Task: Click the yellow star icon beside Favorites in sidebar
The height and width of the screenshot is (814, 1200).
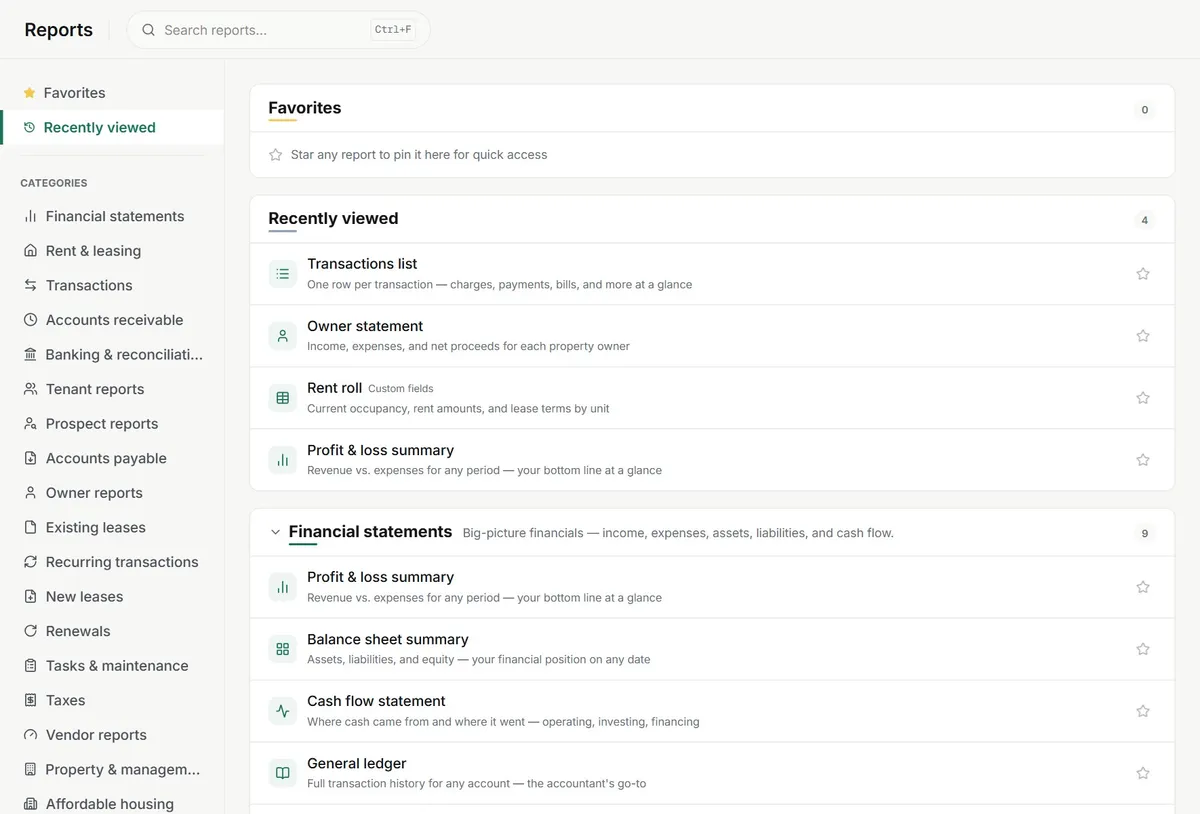Action: click(29, 93)
